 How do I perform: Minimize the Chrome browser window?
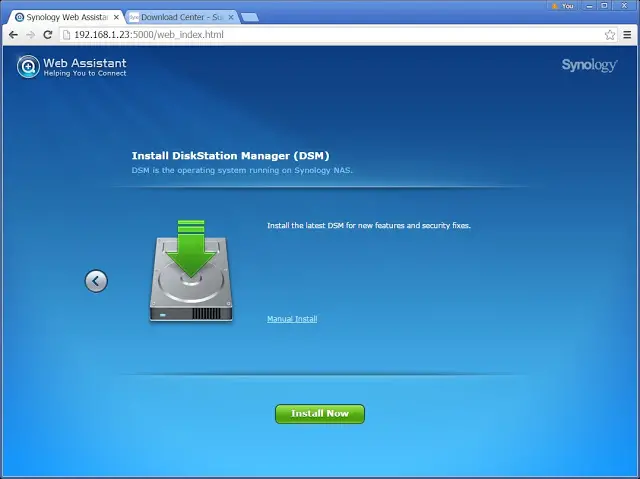point(589,6)
